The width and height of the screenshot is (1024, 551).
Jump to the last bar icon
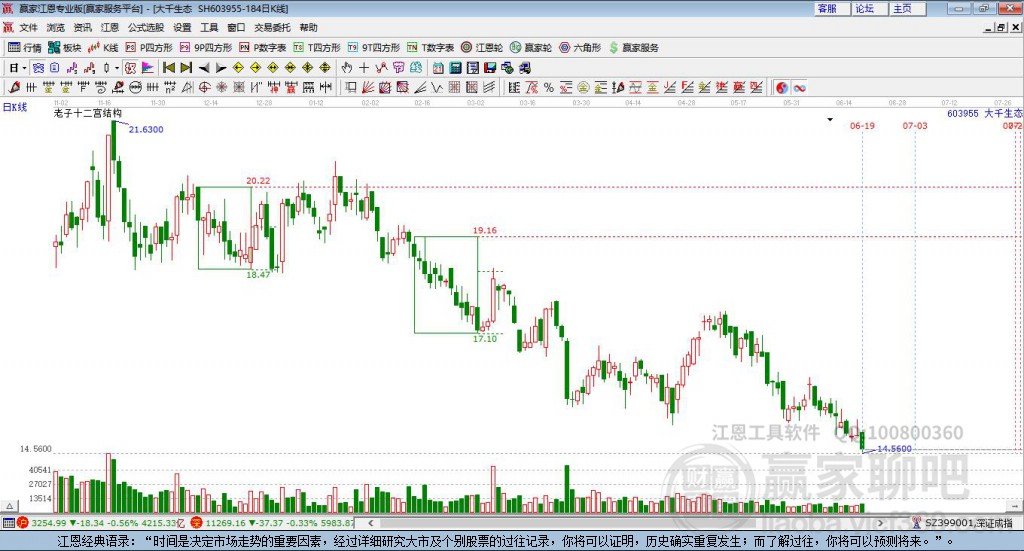186,68
